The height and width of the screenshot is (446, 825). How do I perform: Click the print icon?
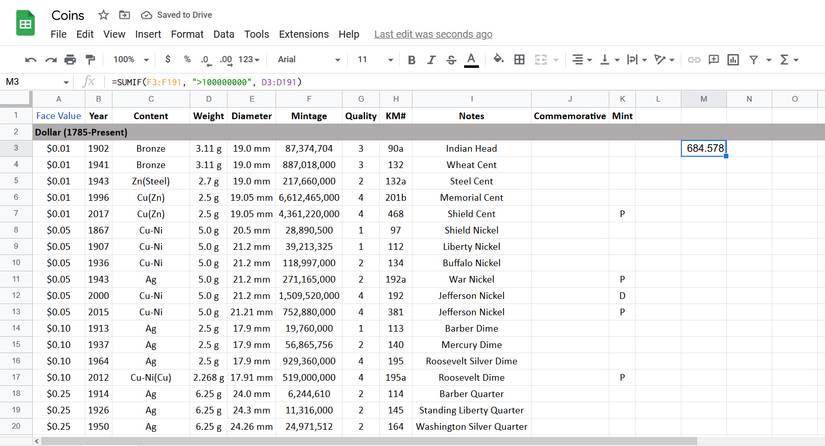[71, 60]
